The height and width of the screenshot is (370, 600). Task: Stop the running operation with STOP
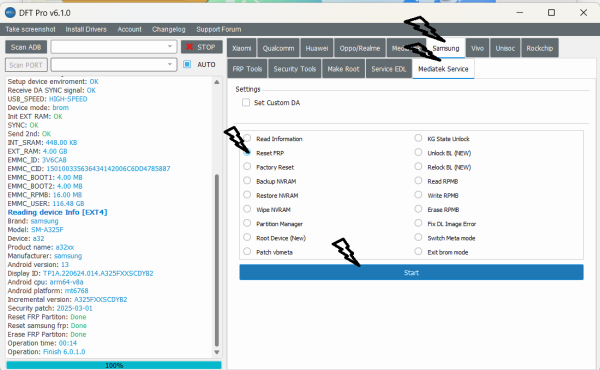point(202,47)
